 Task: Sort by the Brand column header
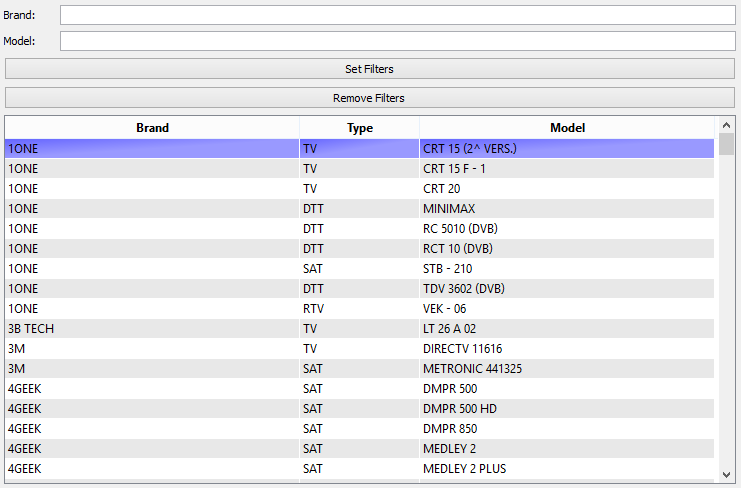152,128
